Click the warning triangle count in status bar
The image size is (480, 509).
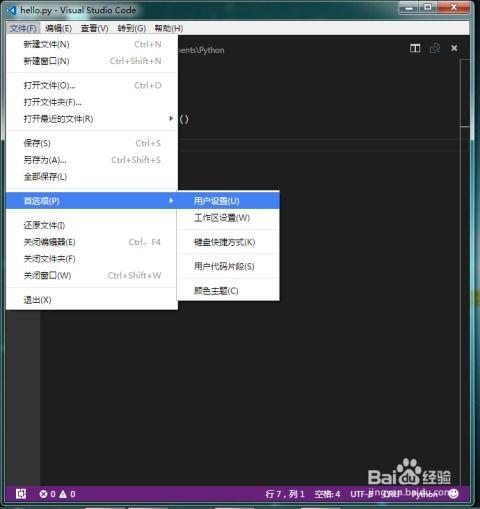[x=67, y=494]
